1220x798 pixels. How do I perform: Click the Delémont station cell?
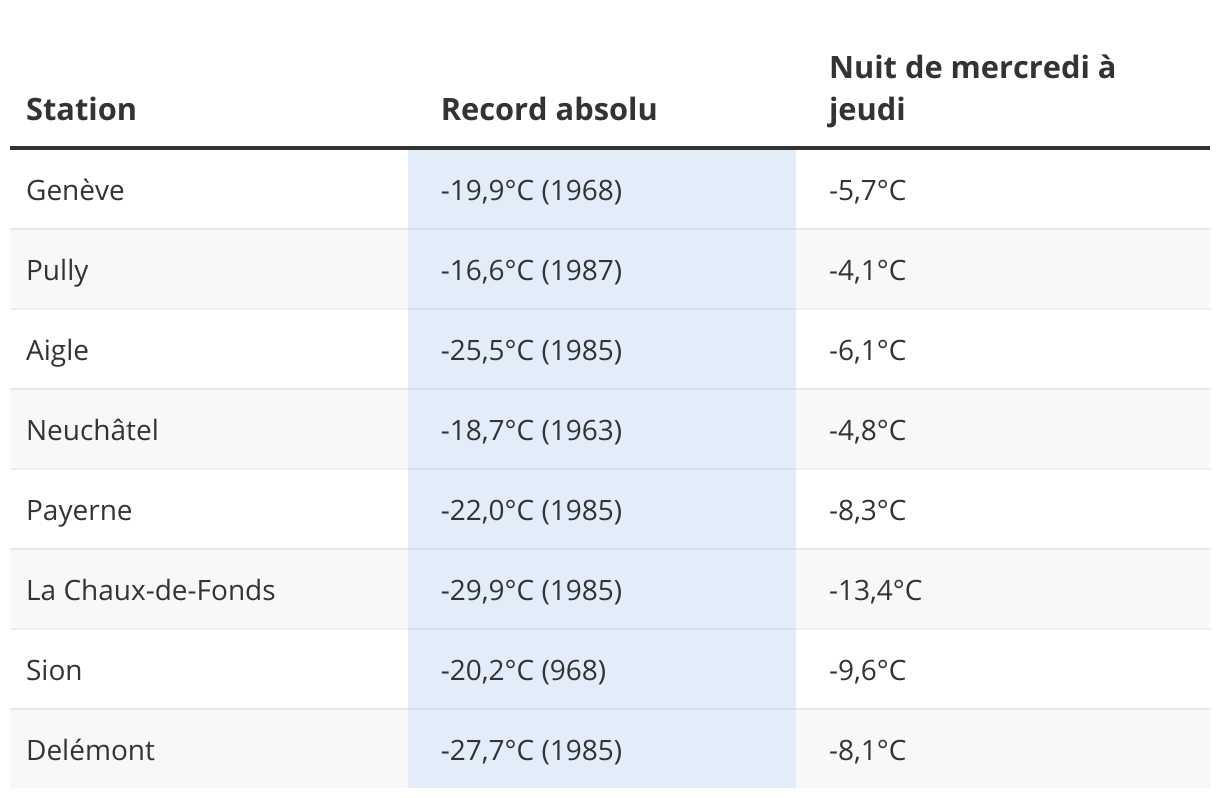[91, 750]
